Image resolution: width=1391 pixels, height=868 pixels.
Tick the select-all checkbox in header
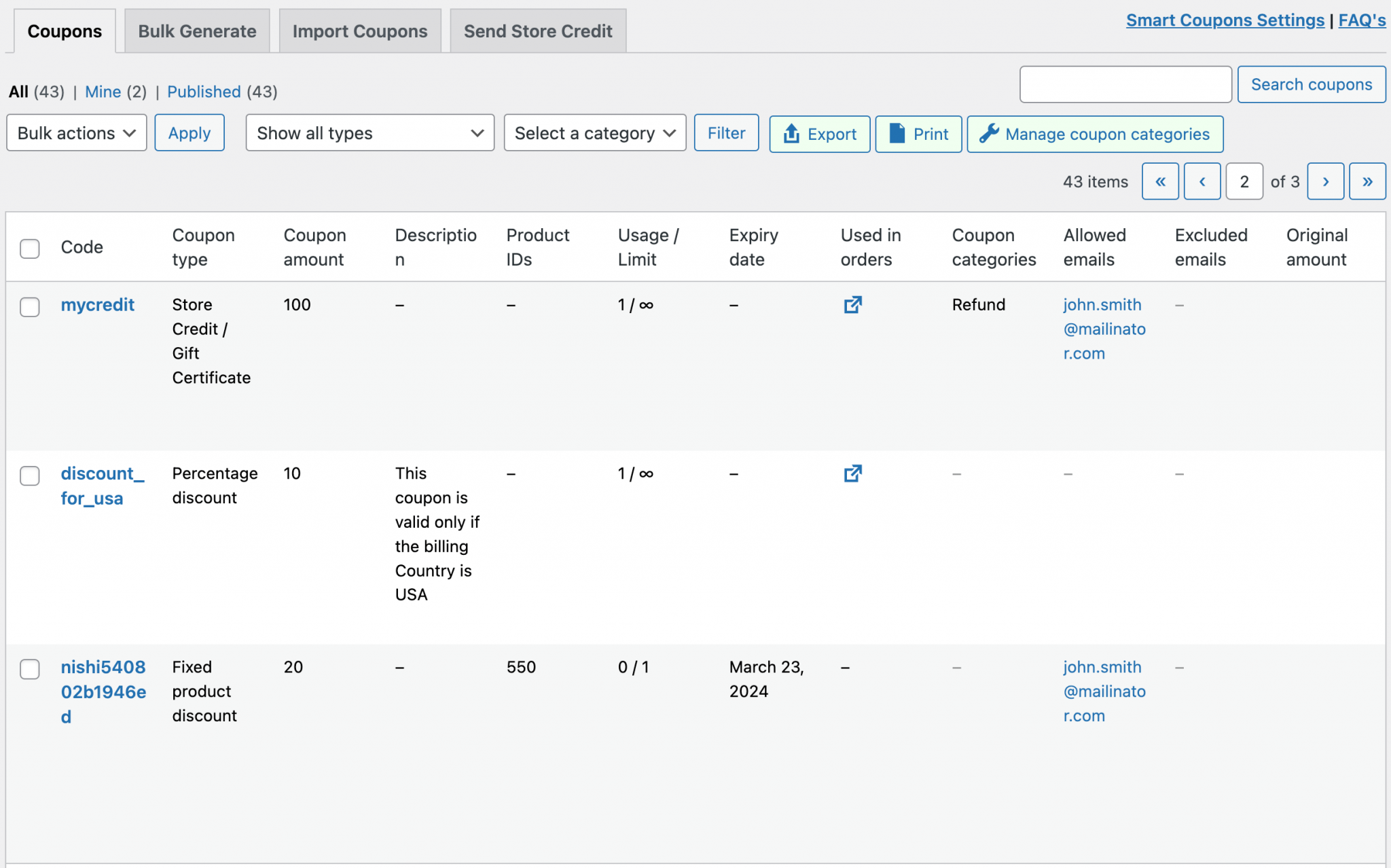click(x=30, y=249)
